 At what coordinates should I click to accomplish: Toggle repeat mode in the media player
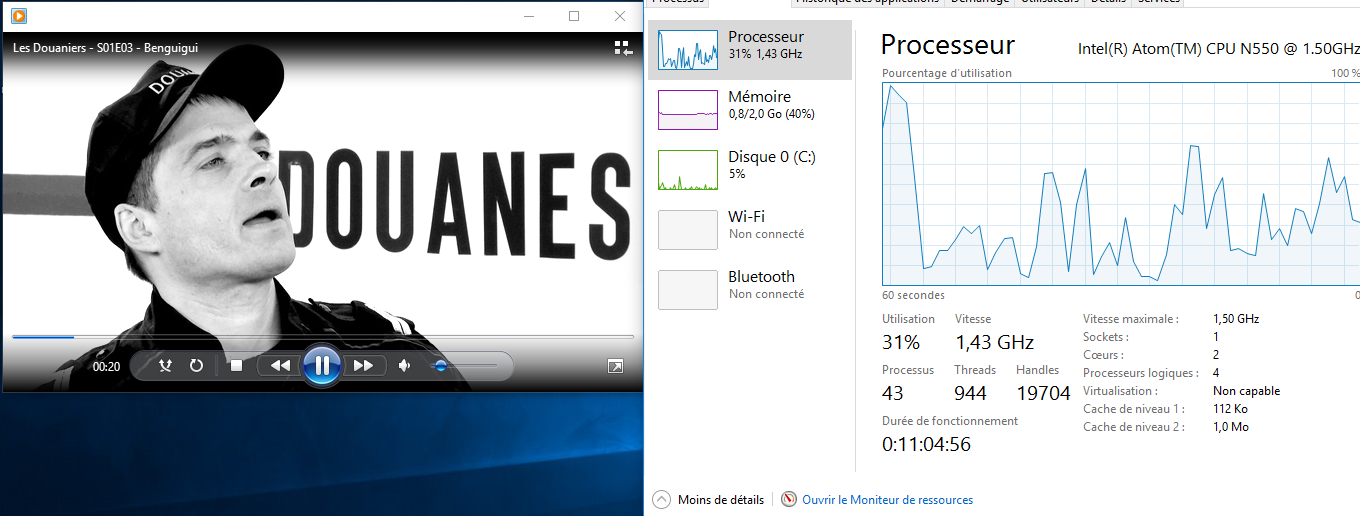click(x=196, y=366)
